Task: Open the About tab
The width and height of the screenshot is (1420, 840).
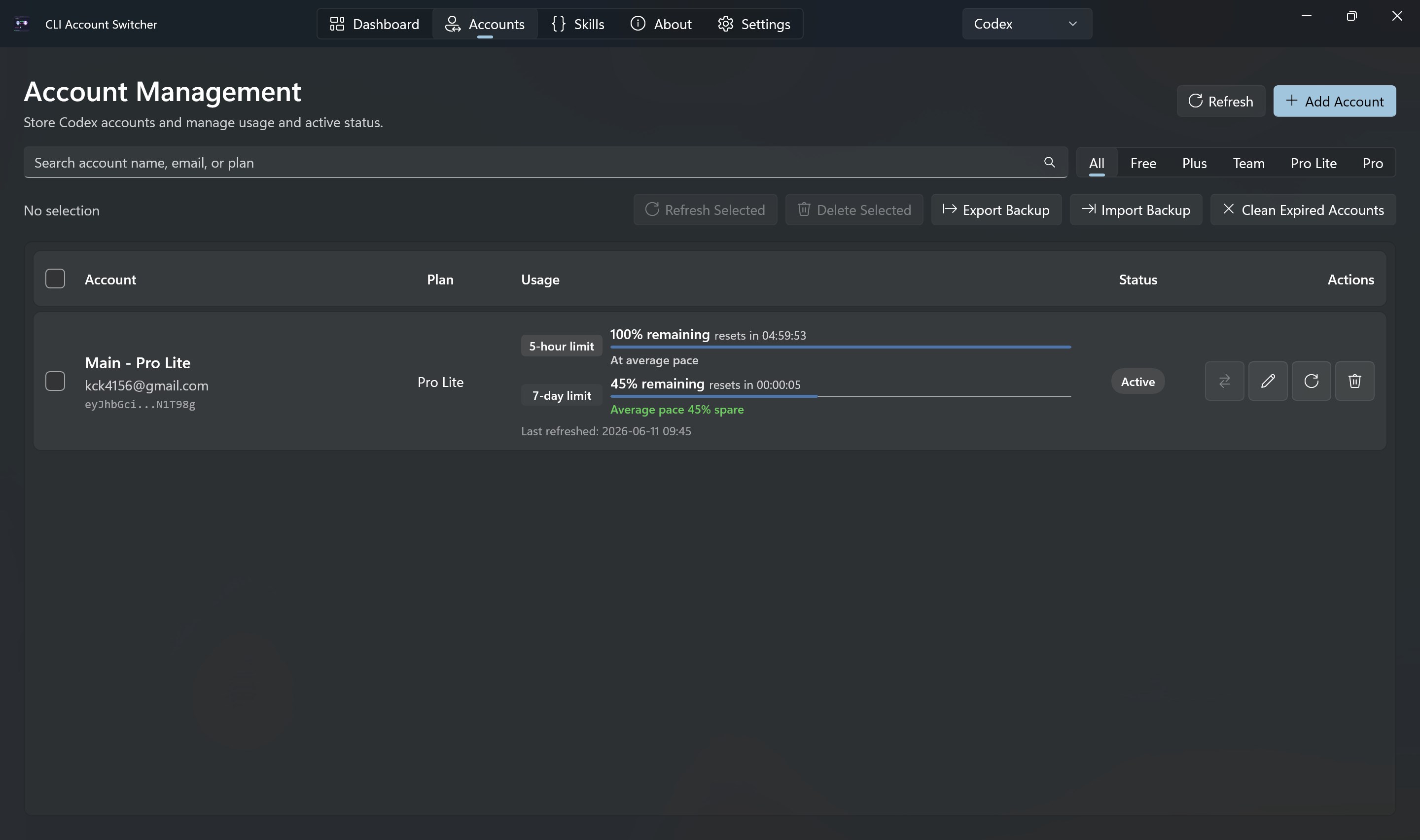Action: [661, 24]
